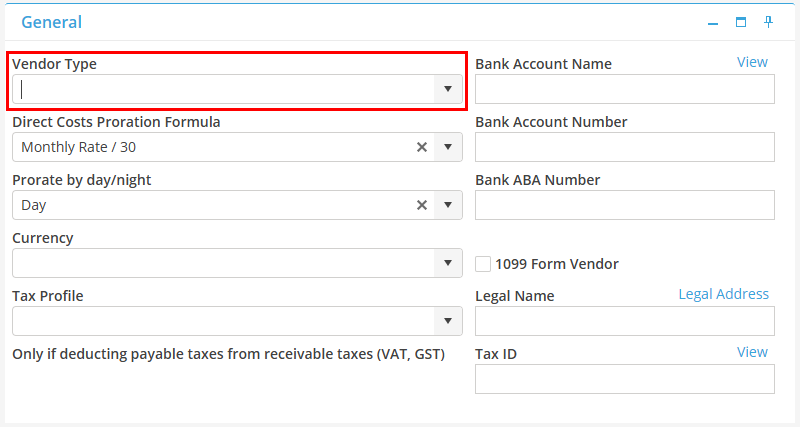Maximize the General panel

pyautogui.click(x=741, y=22)
